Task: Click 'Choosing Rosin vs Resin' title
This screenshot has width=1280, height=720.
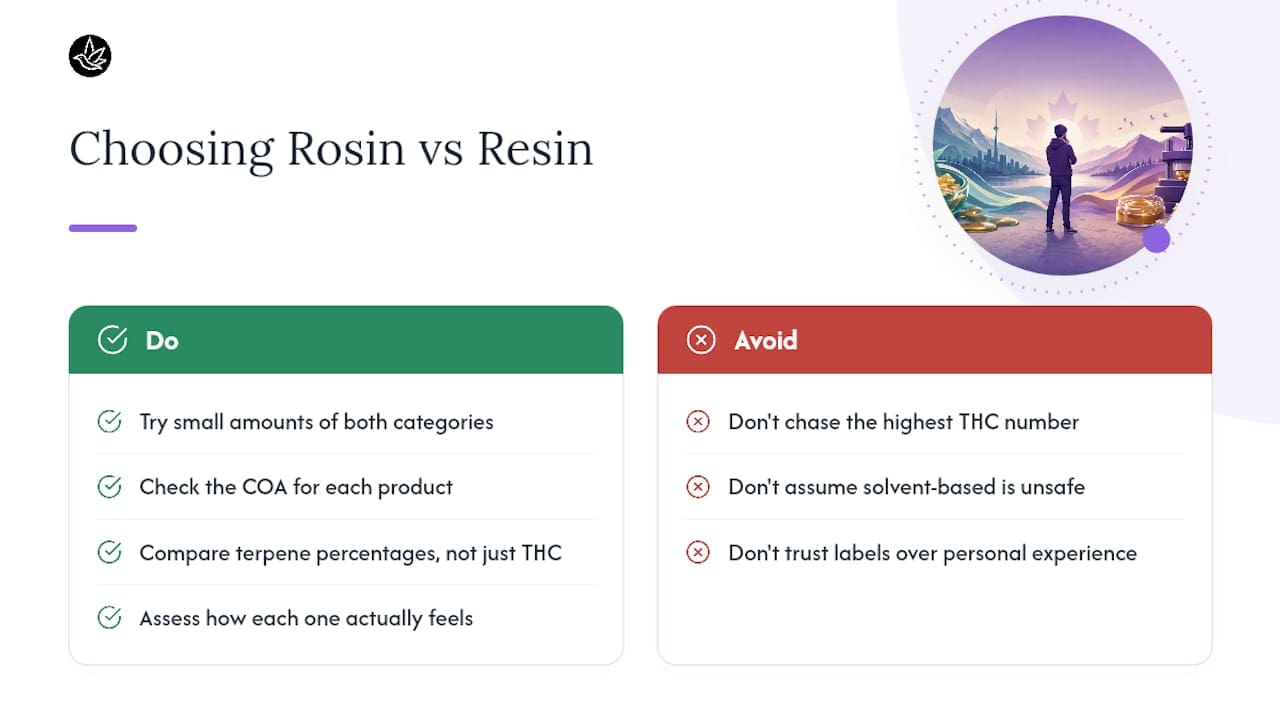Action: coord(331,150)
